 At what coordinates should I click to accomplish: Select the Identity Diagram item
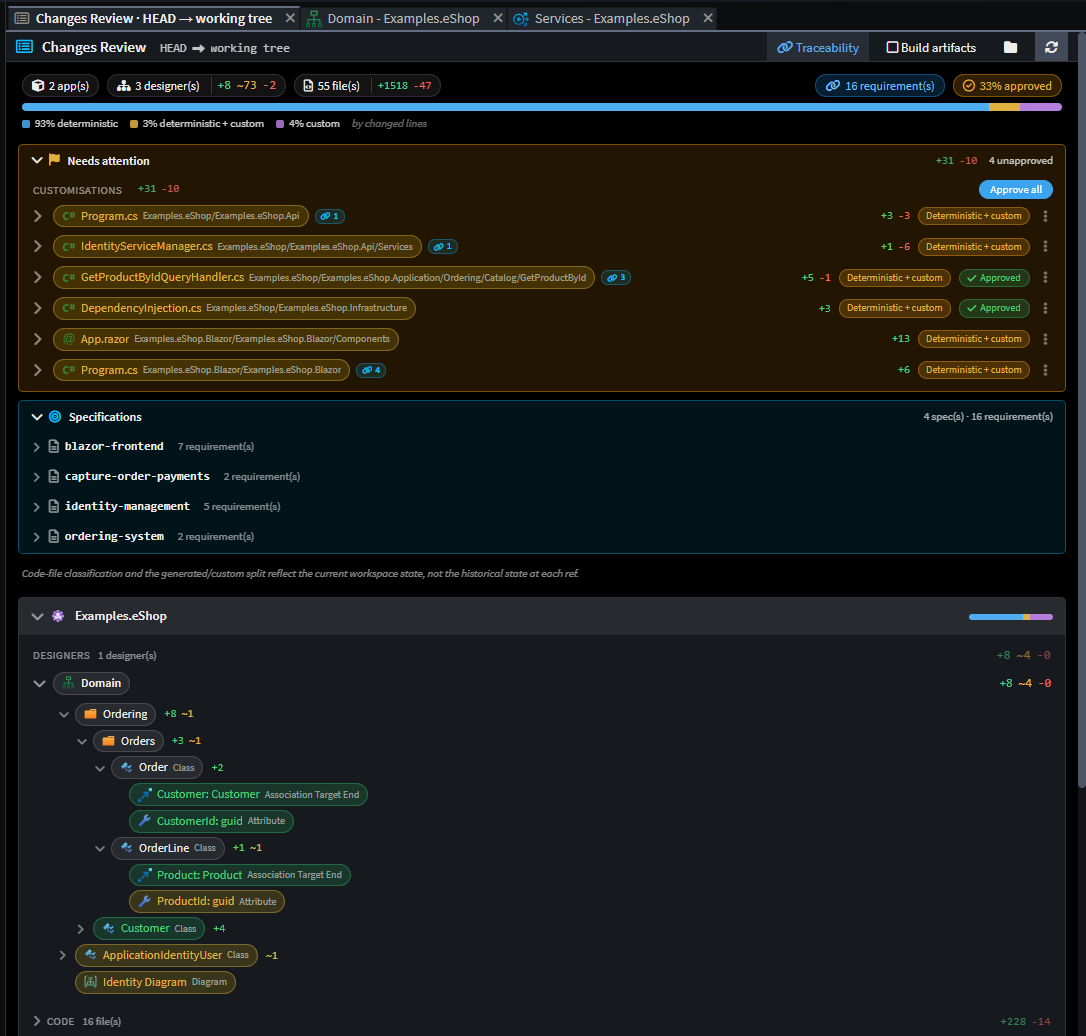[155, 982]
